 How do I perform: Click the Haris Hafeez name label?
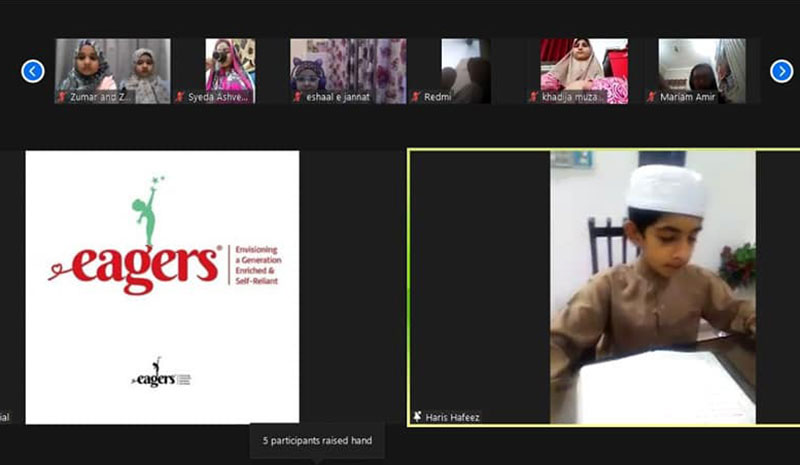coord(452,417)
